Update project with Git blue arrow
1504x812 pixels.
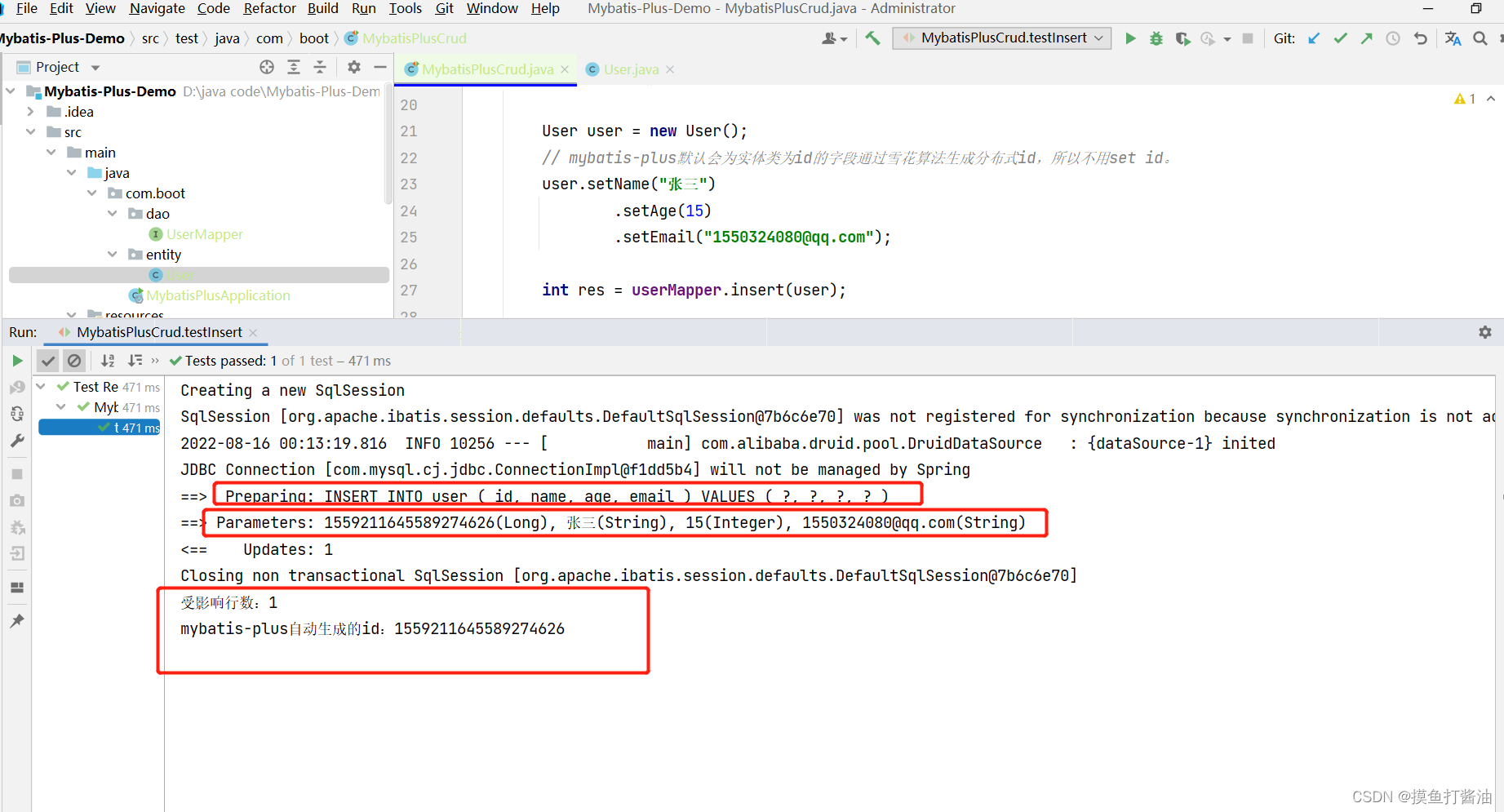(1314, 38)
